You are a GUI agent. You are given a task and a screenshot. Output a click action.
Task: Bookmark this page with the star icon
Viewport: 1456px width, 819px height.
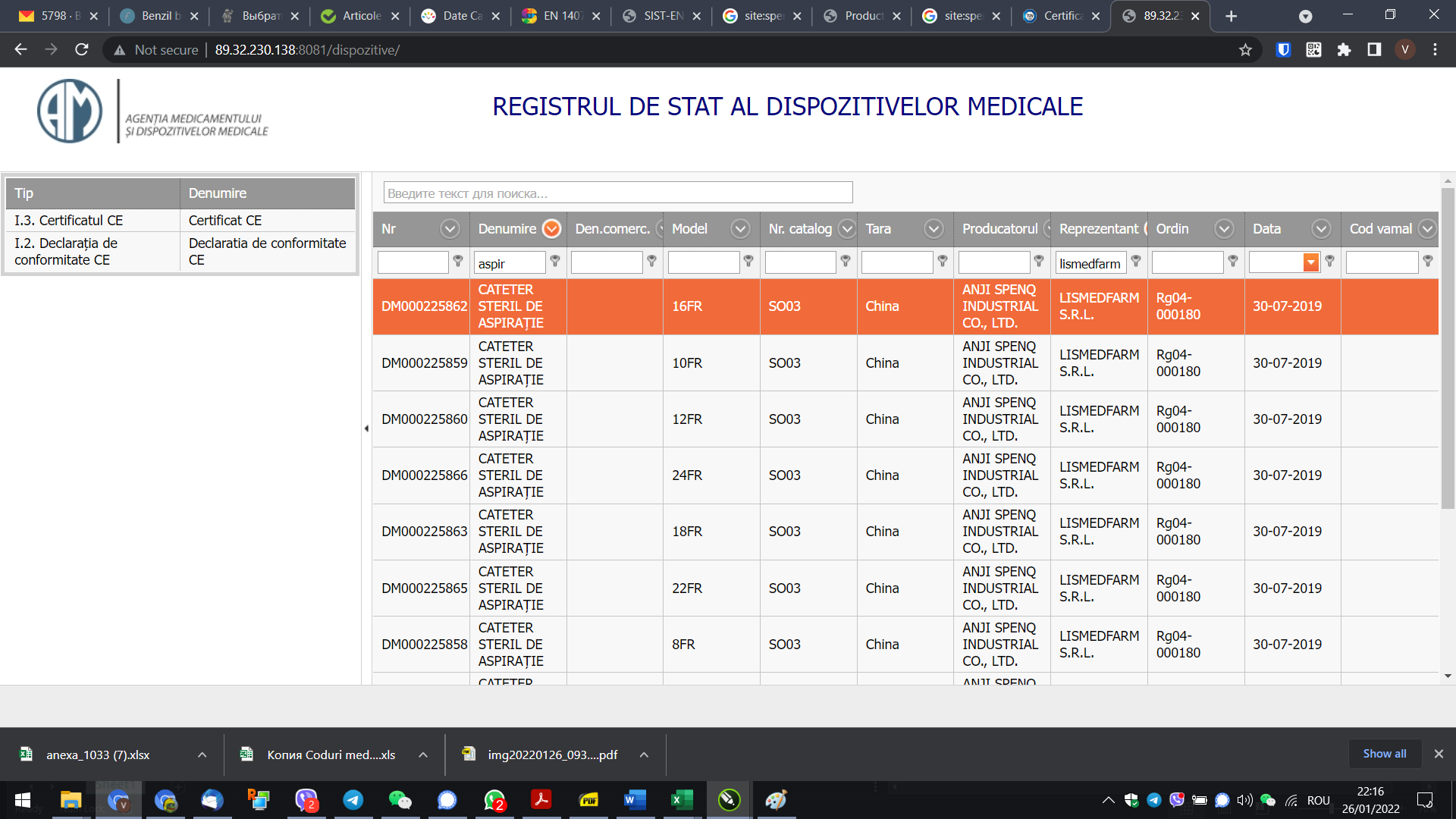[1245, 50]
